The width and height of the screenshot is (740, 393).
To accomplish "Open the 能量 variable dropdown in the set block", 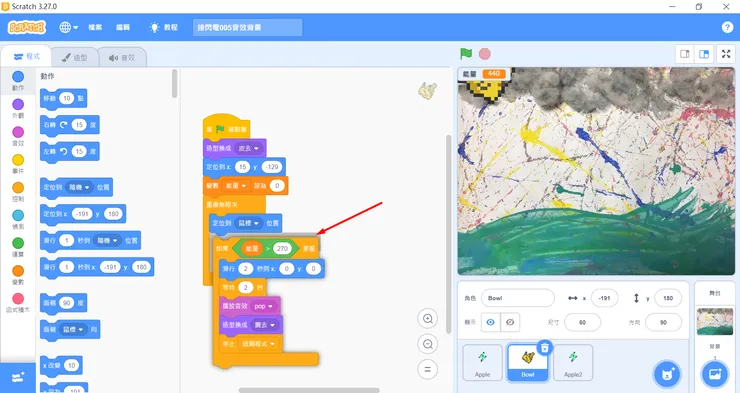I will [x=235, y=186].
